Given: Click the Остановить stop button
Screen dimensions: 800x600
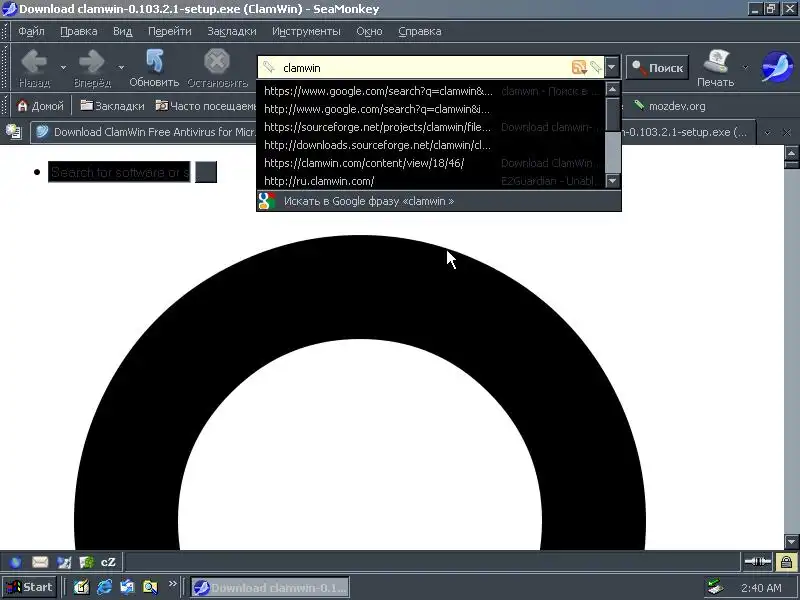Looking at the screenshot, I should [217, 68].
